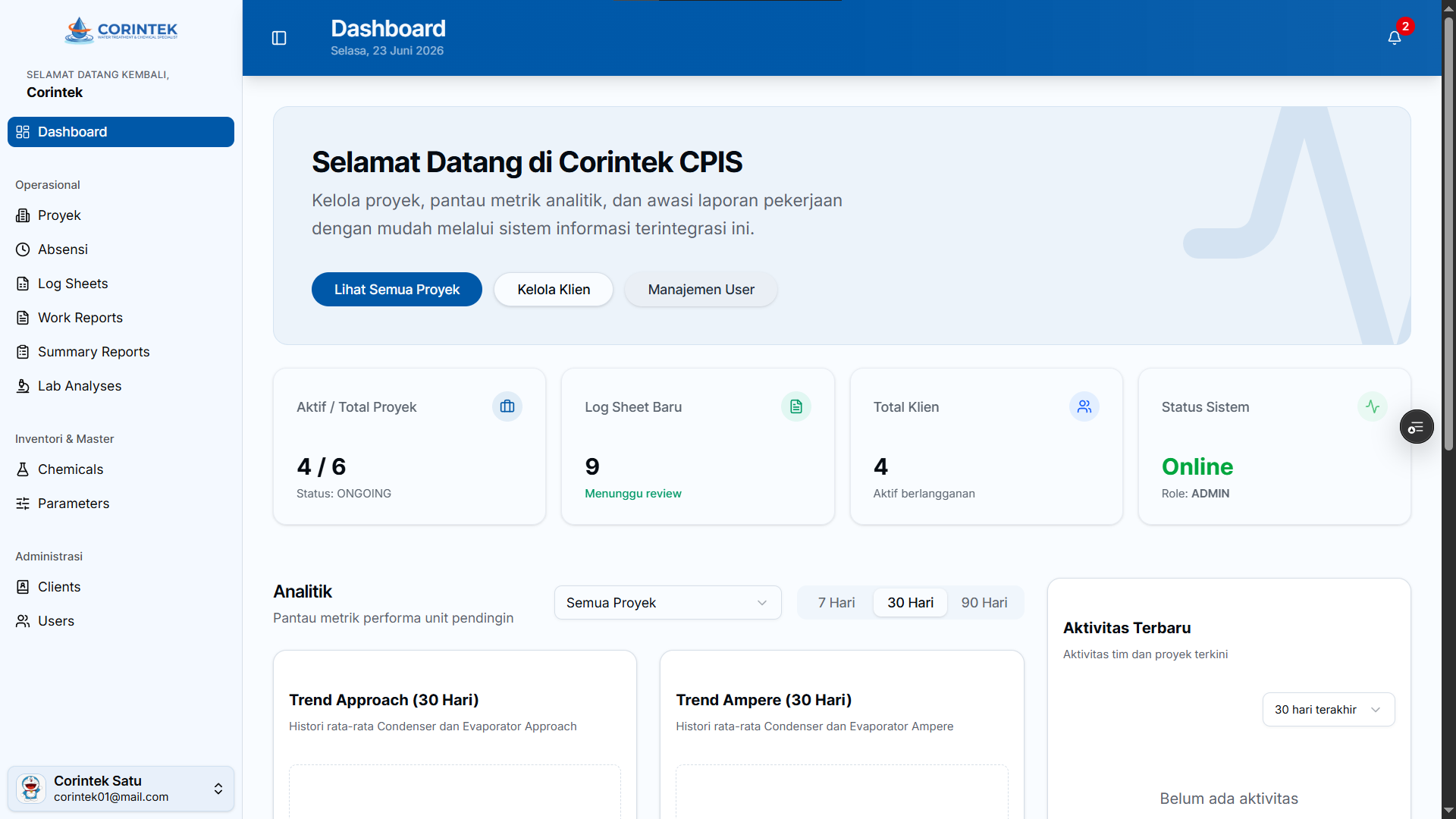Navigate to Clients
The width and height of the screenshot is (1456, 819).
tap(121, 587)
